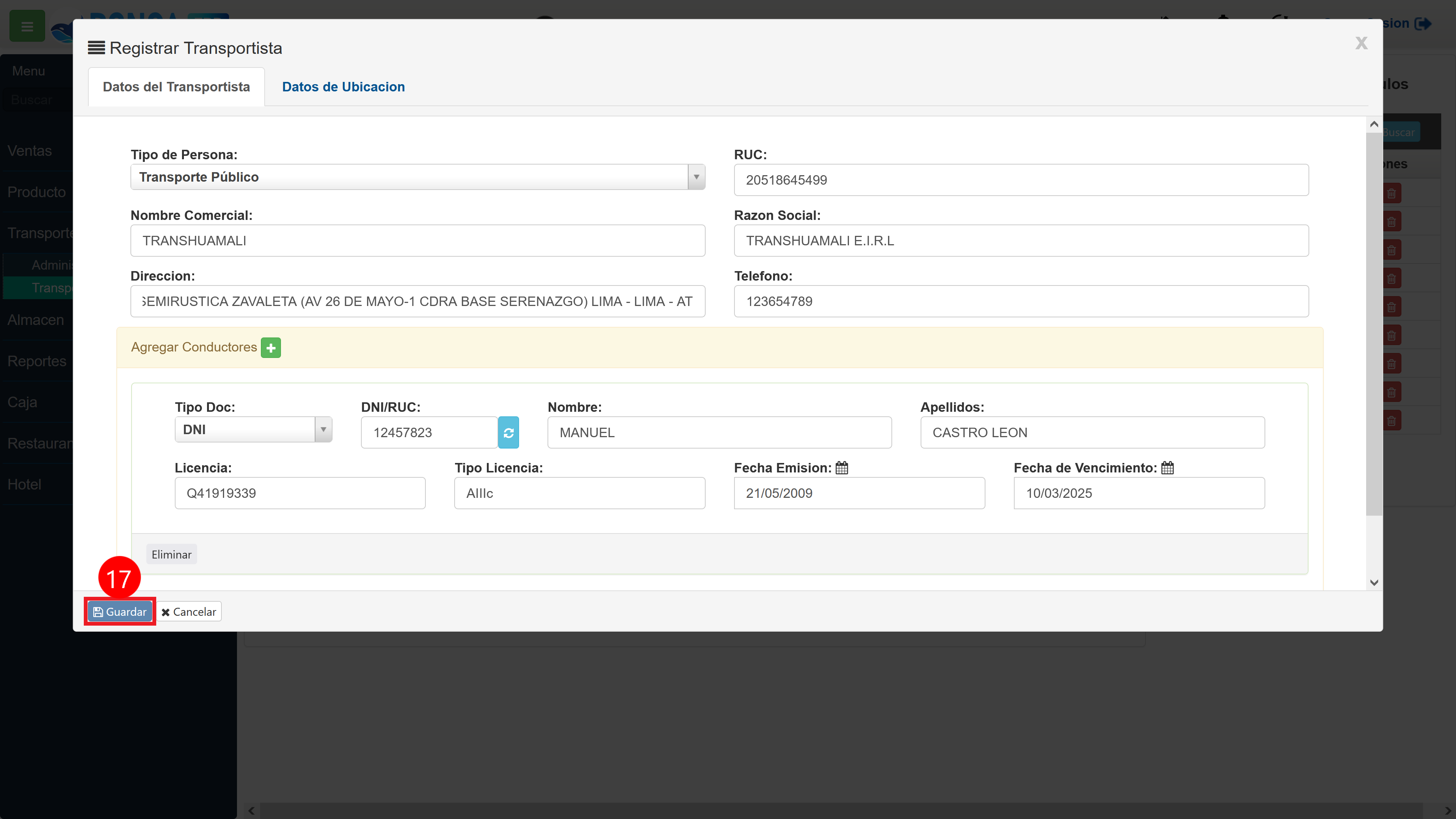This screenshot has width=1456, height=819.
Task: Click the Fecha de Vencimiento date field
Action: (x=1139, y=493)
